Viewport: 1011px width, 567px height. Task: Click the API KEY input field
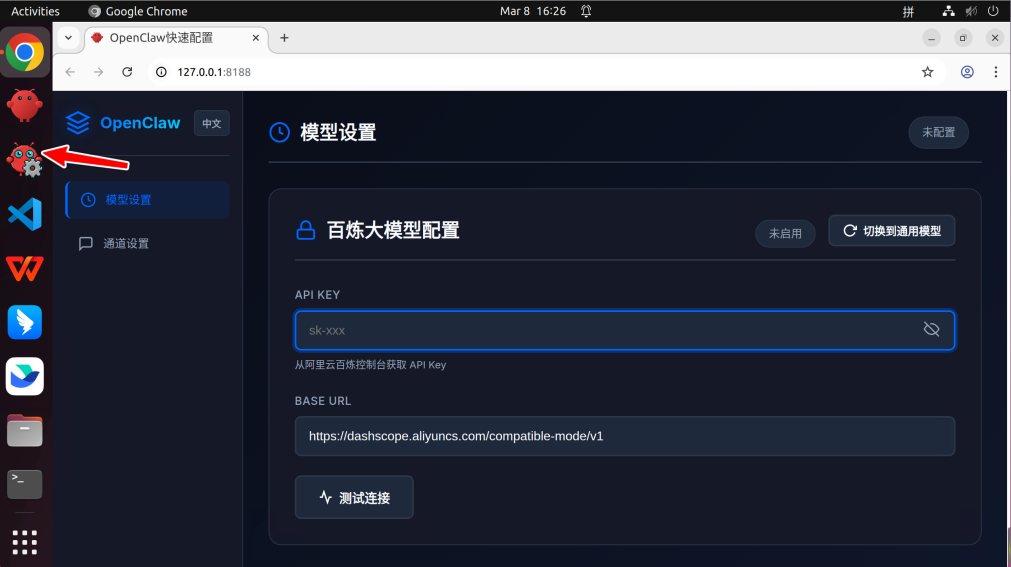[610, 330]
